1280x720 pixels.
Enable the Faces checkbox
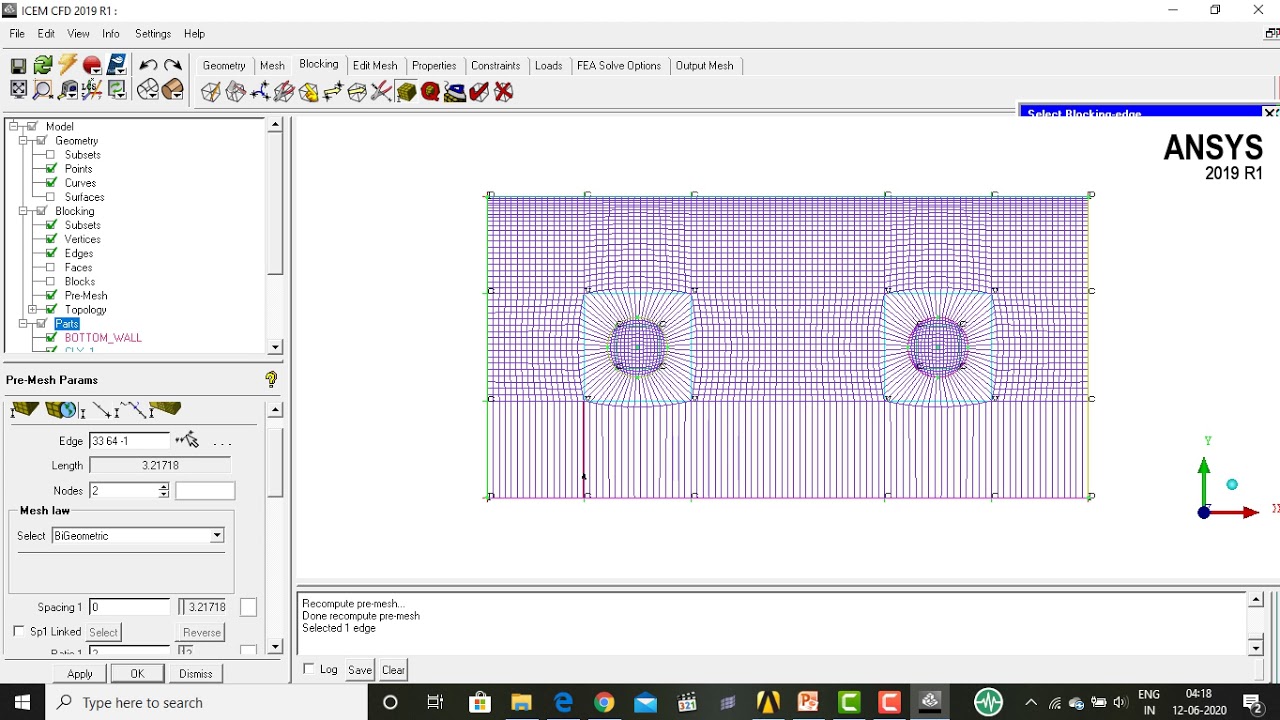tap(51, 267)
